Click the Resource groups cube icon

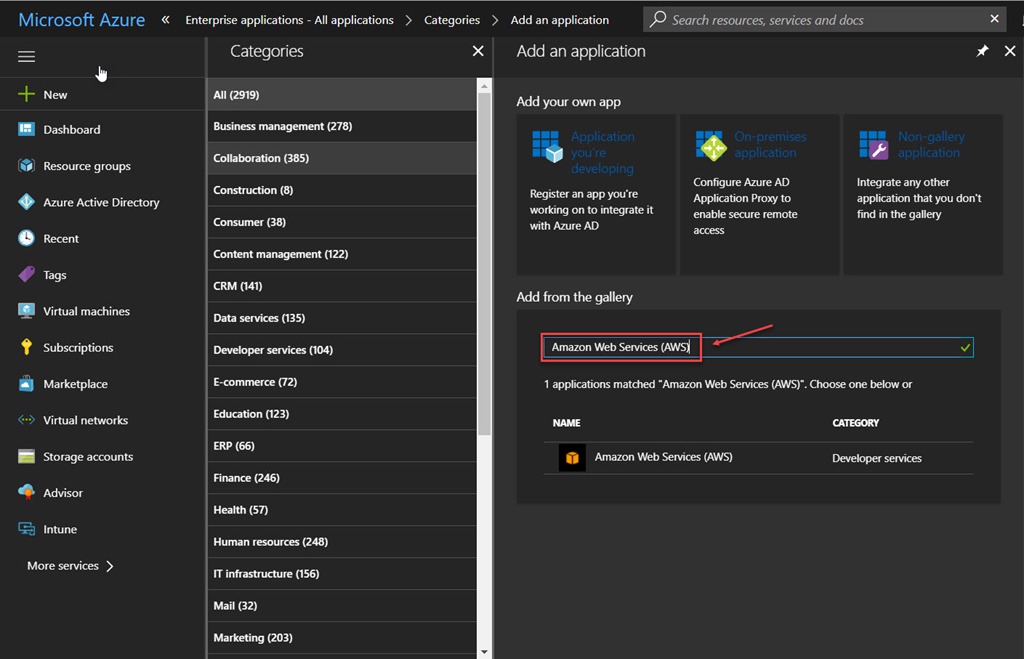click(x=26, y=165)
